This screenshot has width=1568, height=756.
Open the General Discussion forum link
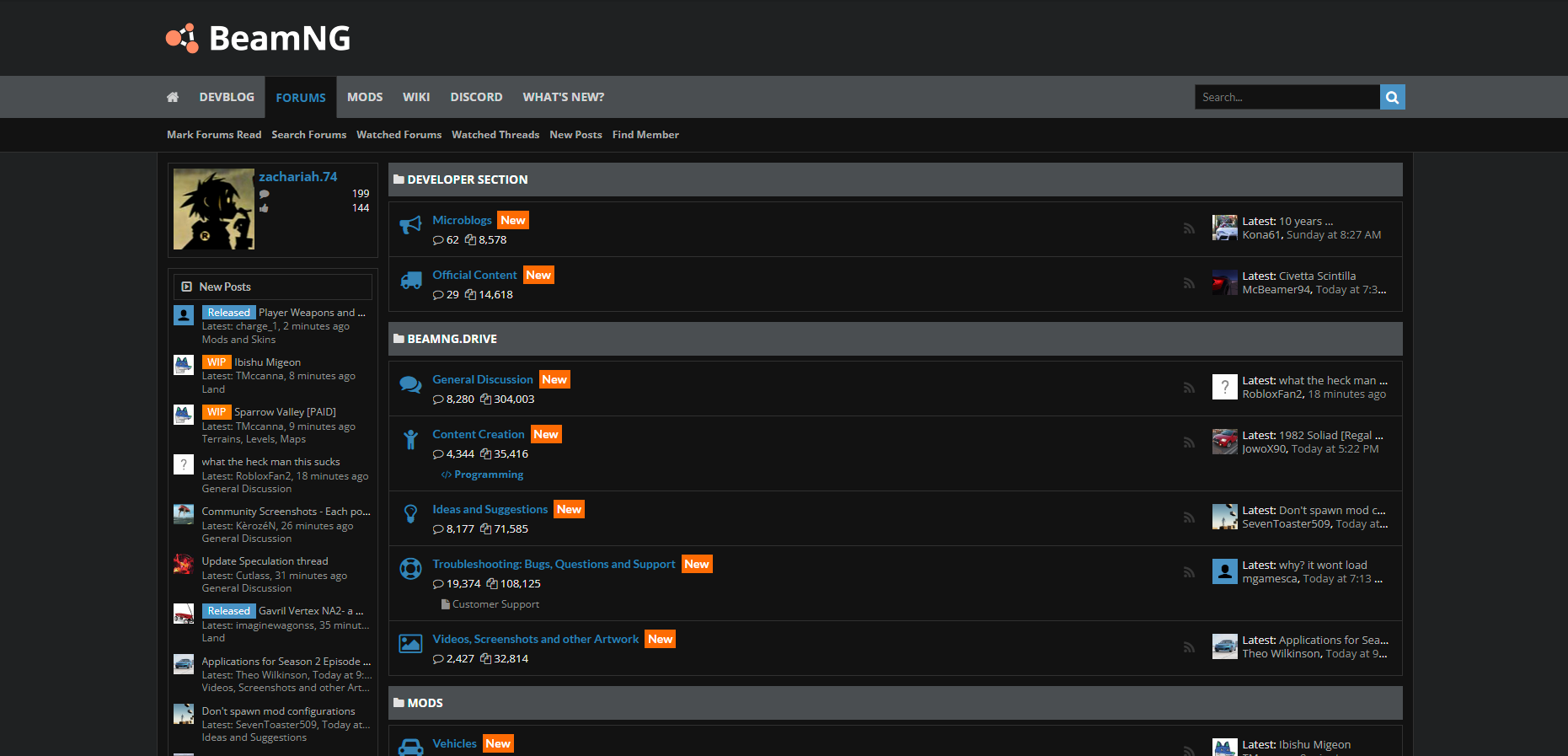point(483,379)
